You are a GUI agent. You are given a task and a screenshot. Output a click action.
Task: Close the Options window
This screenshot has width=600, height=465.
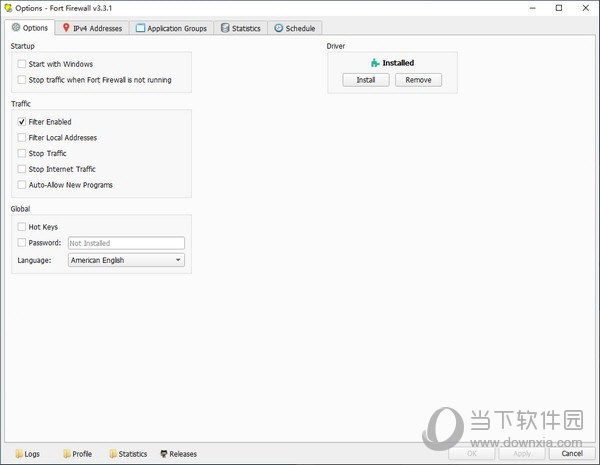[x=585, y=8]
